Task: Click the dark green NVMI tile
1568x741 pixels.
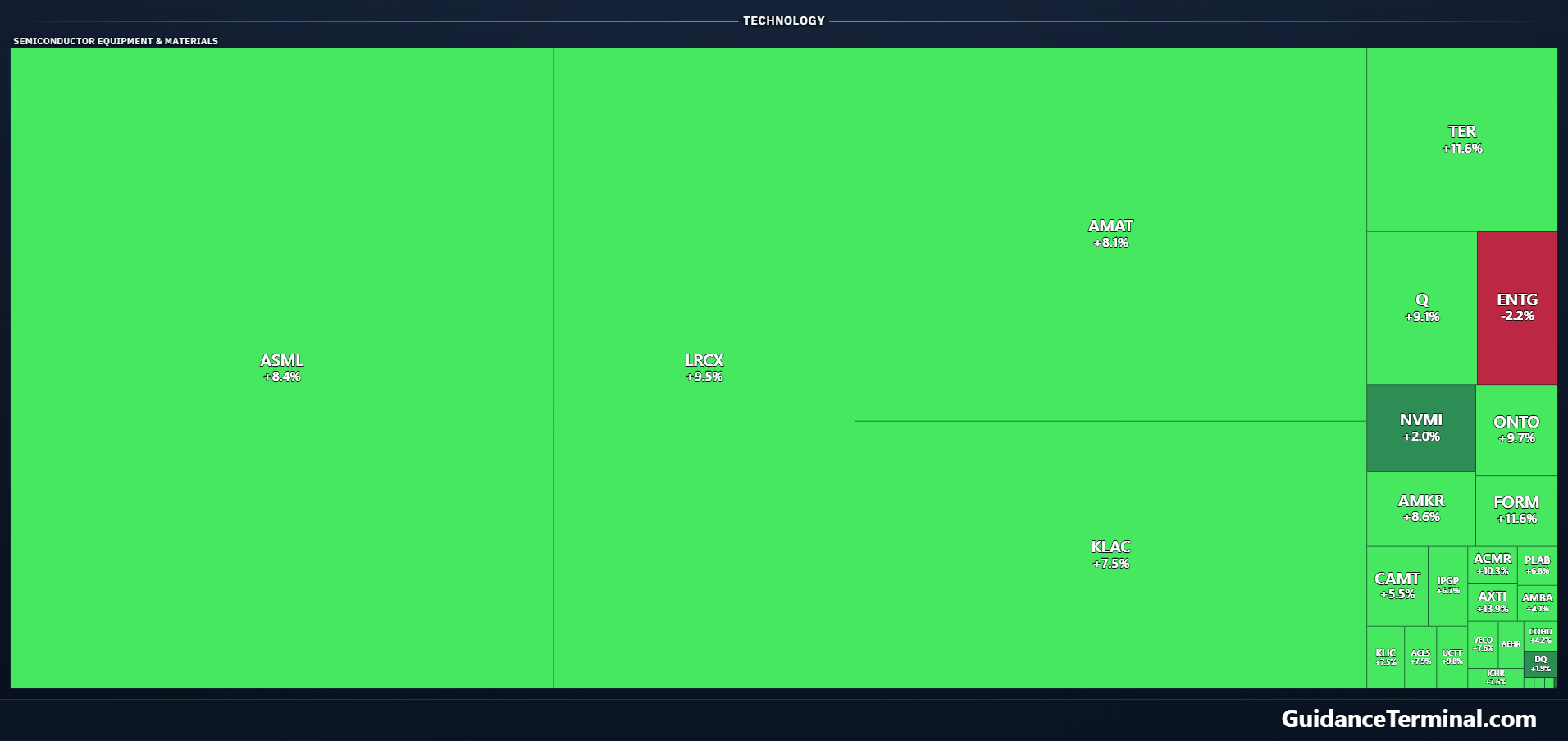Action: tap(1421, 428)
